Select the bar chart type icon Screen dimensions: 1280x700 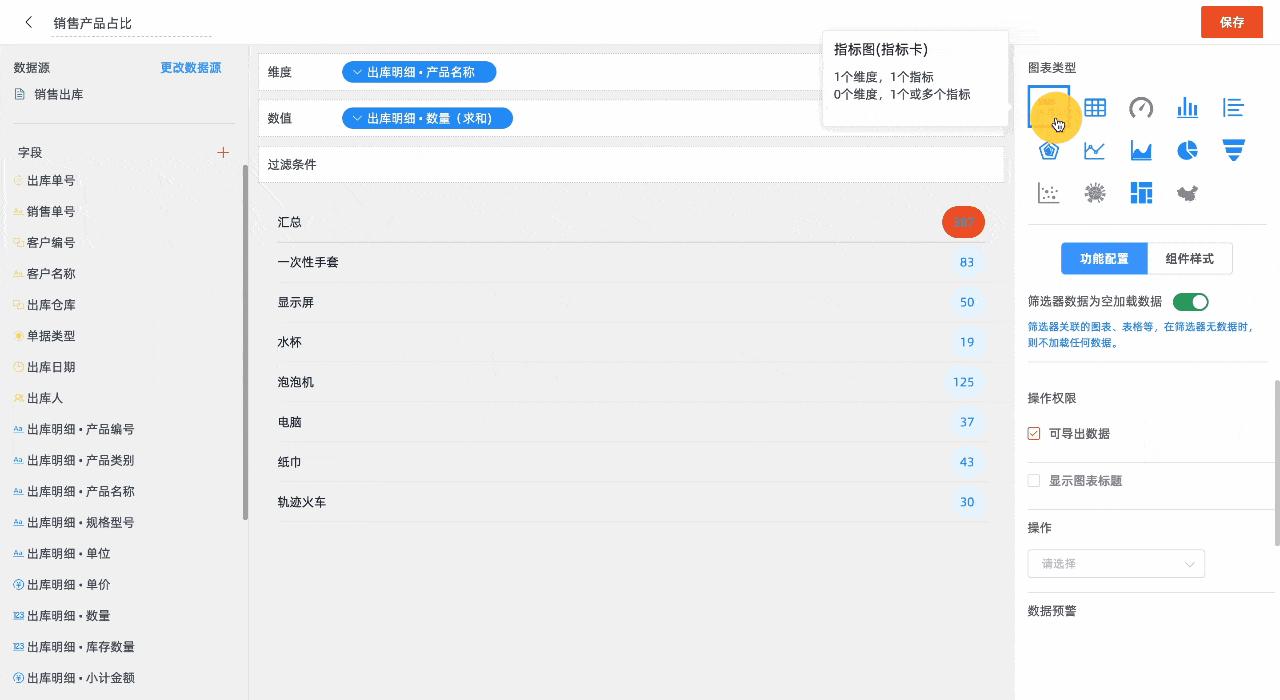coord(1187,108)
